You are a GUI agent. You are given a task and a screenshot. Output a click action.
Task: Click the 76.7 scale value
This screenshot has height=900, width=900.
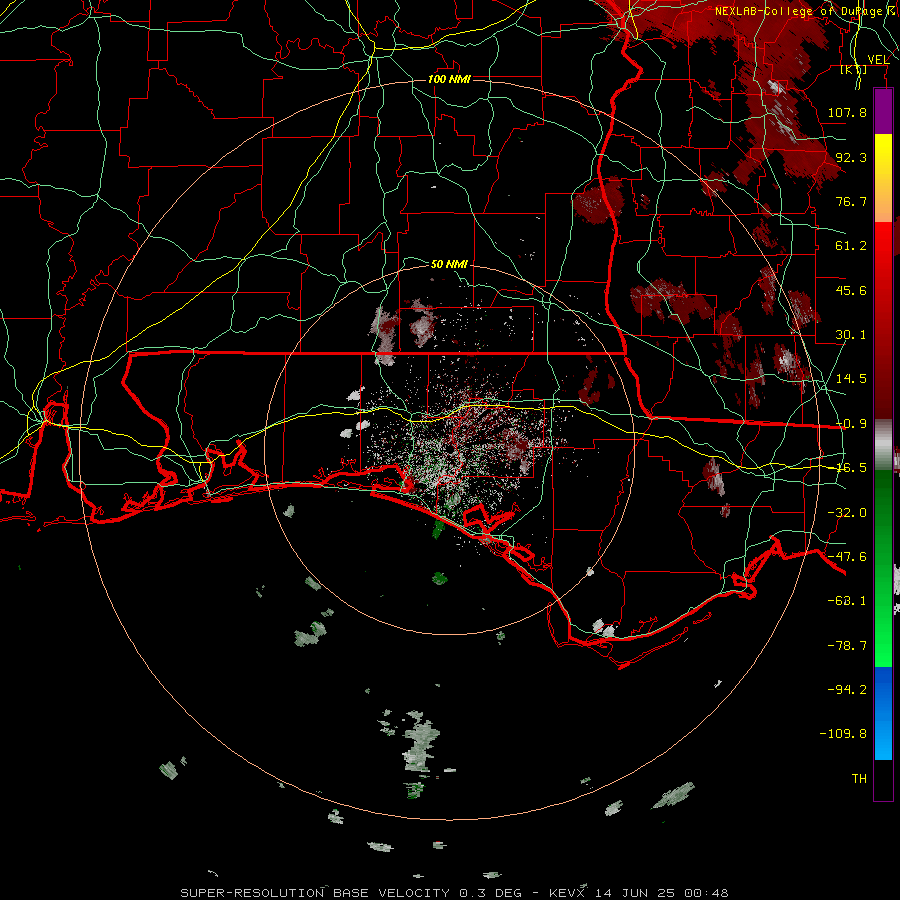click(851, 201)
